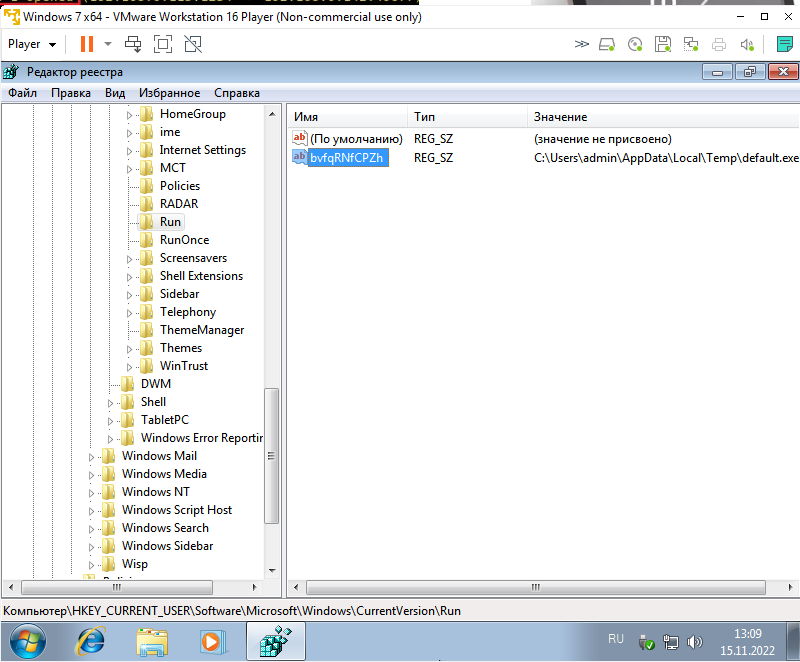Viewport: 800px width, 662px height.
Task: Expand the Internet Settings key
Action: click(x=129, y=151)
